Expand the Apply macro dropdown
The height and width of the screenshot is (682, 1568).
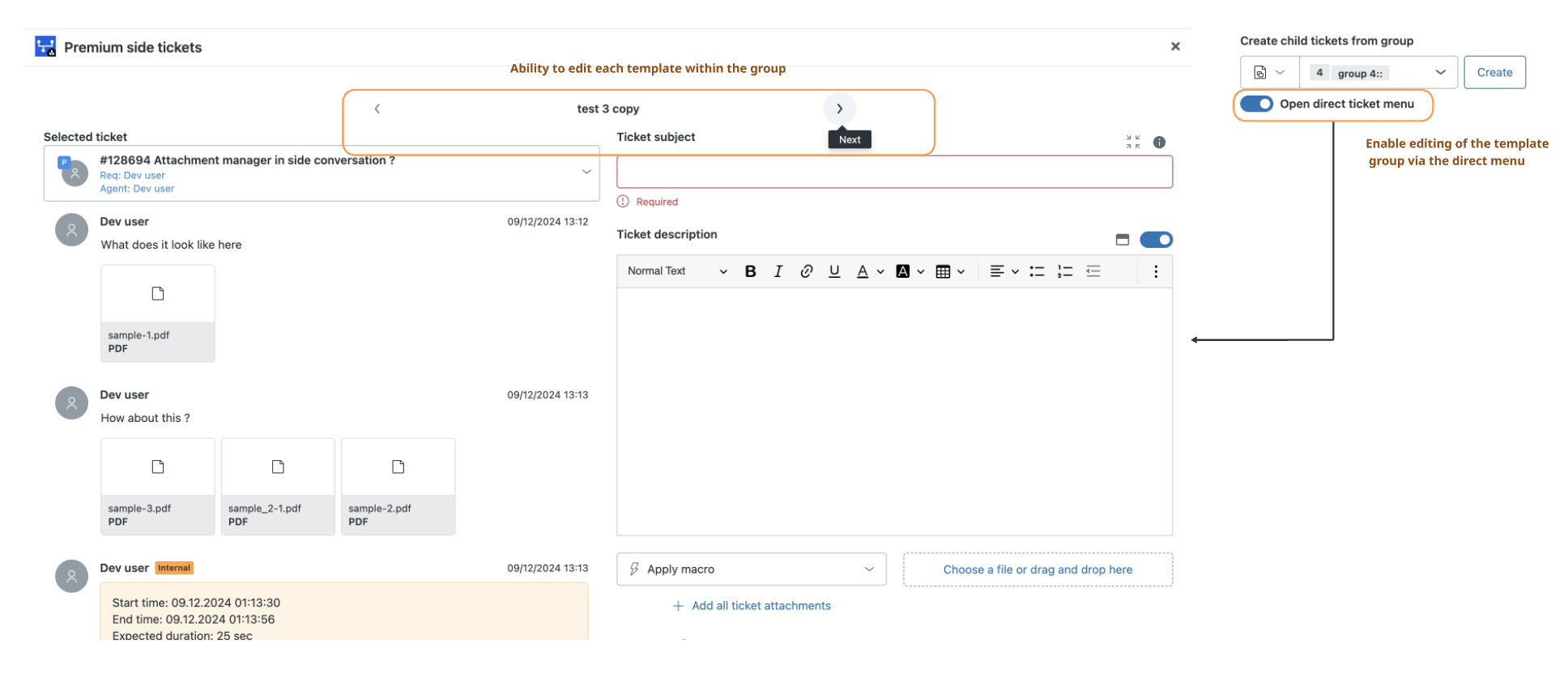tap(751, 569)
